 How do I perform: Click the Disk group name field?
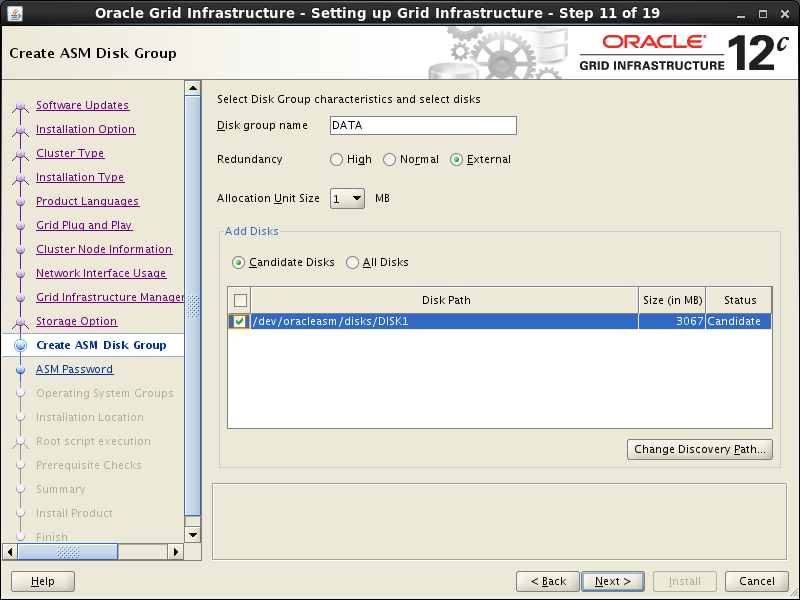pyautogui.click(x=423, y=125)
